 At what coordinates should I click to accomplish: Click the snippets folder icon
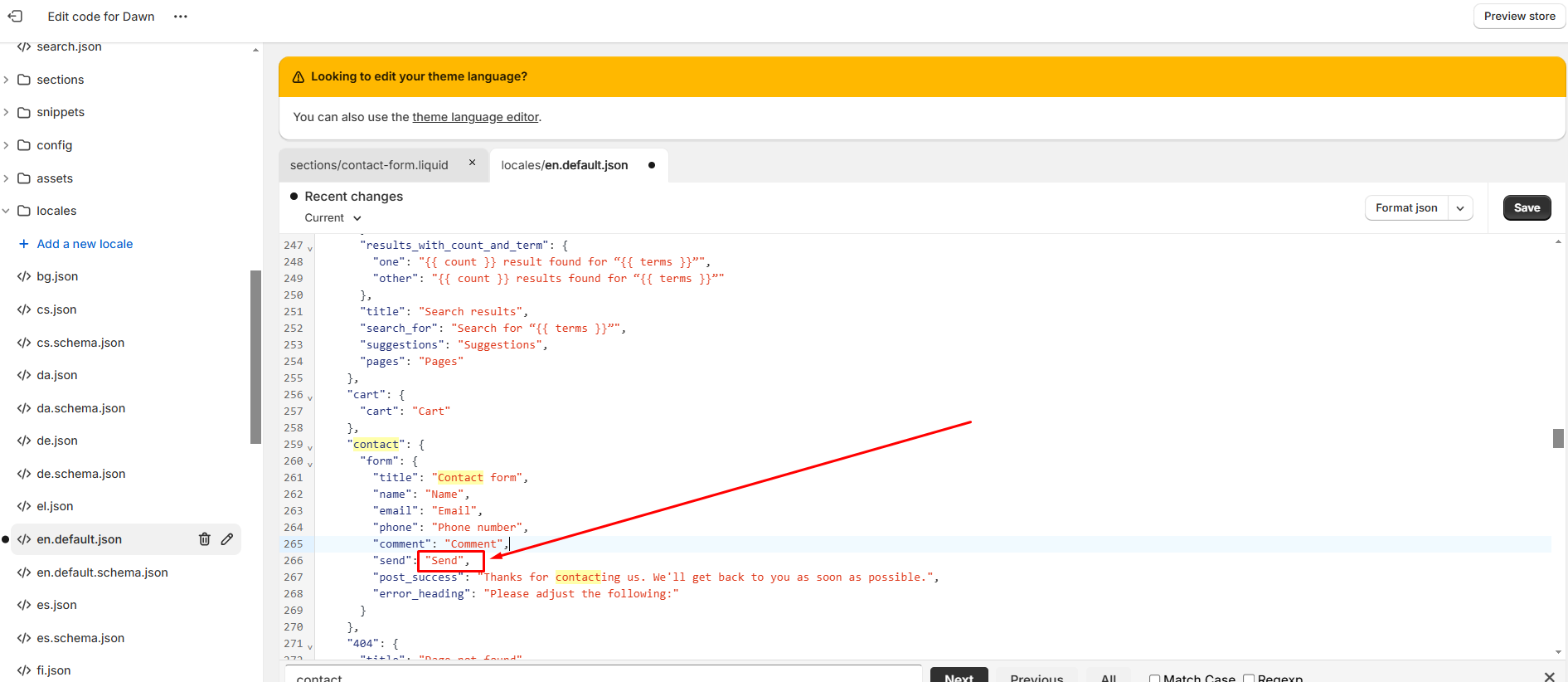(x=24, y=112)
